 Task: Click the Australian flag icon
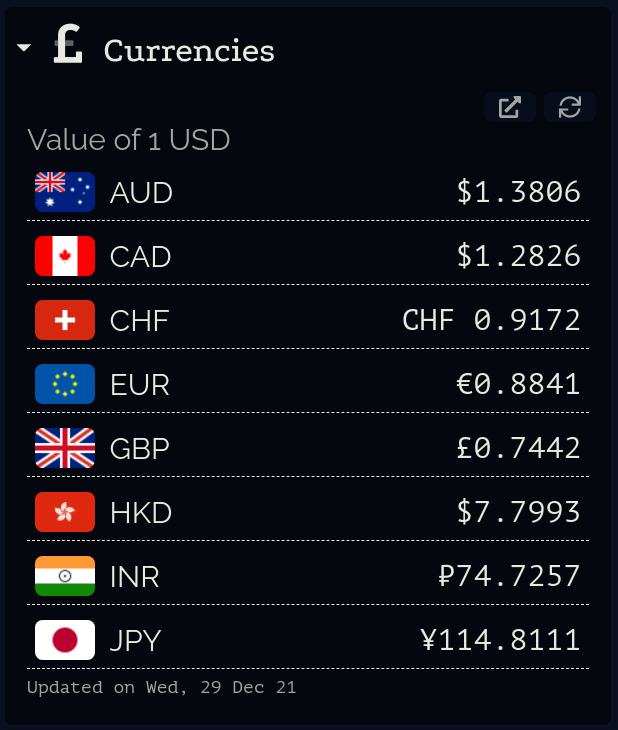coord(65,192)
